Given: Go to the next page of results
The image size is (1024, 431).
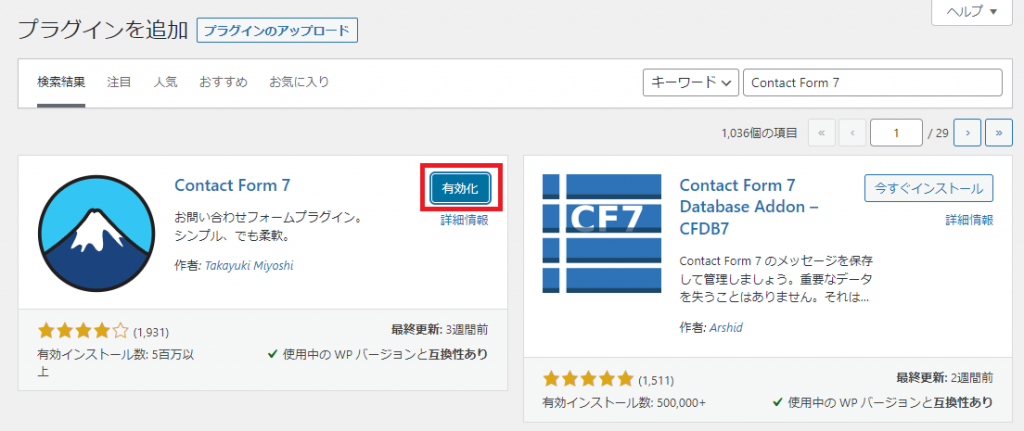Looking at the screenshot, I should point(967,133).
